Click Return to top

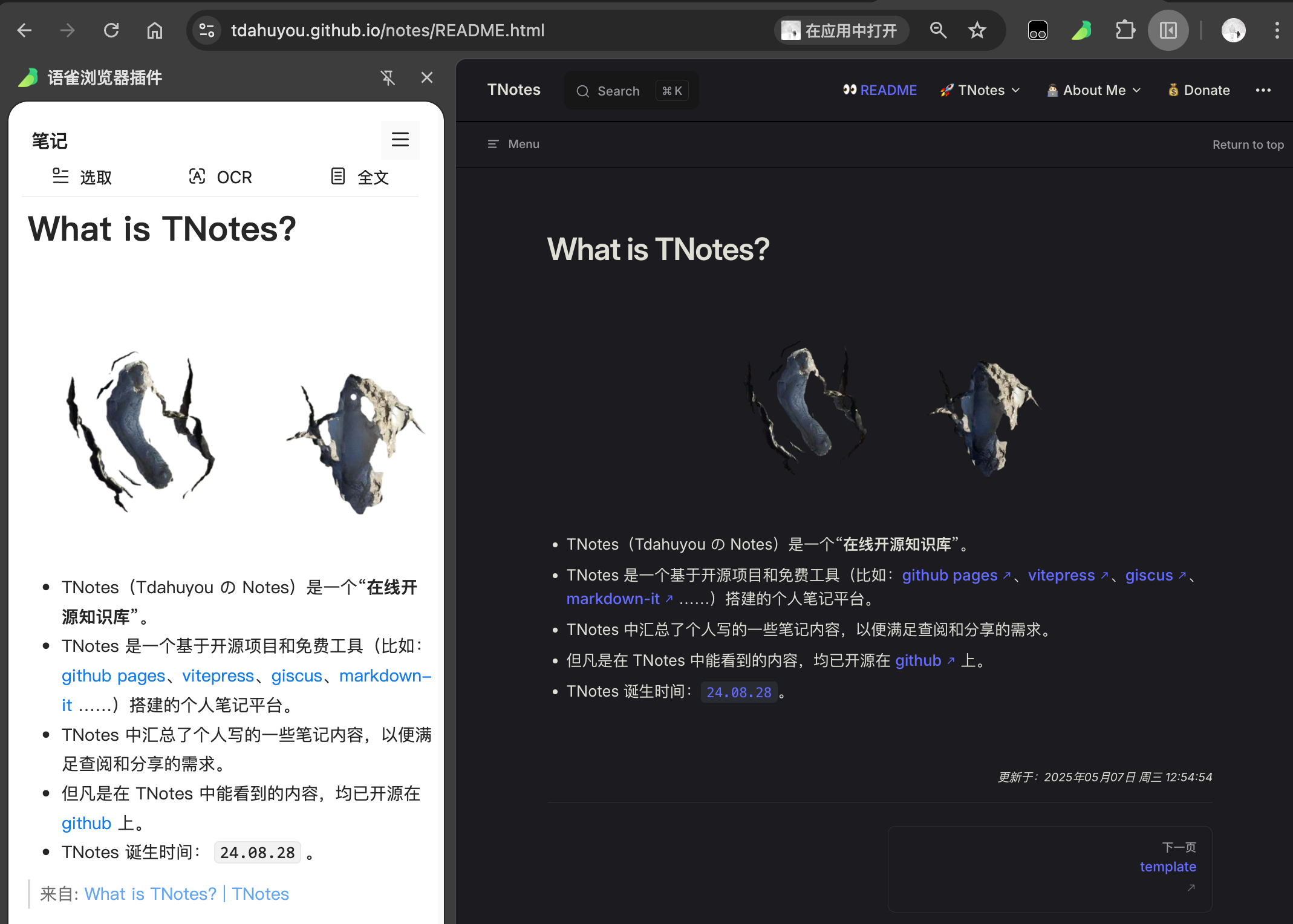[1248, 145]
